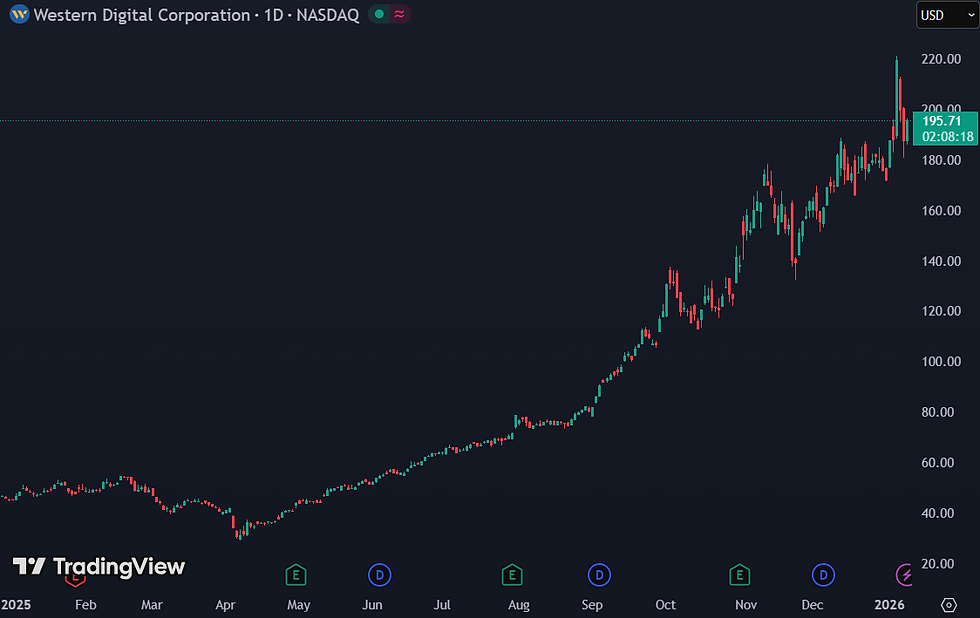Image resolution: width=980 pixels, height=618 pixels.
Task: Open chart settings hexagon icon at bottom right
Action: pyautogui.click(x=949, y=605)
